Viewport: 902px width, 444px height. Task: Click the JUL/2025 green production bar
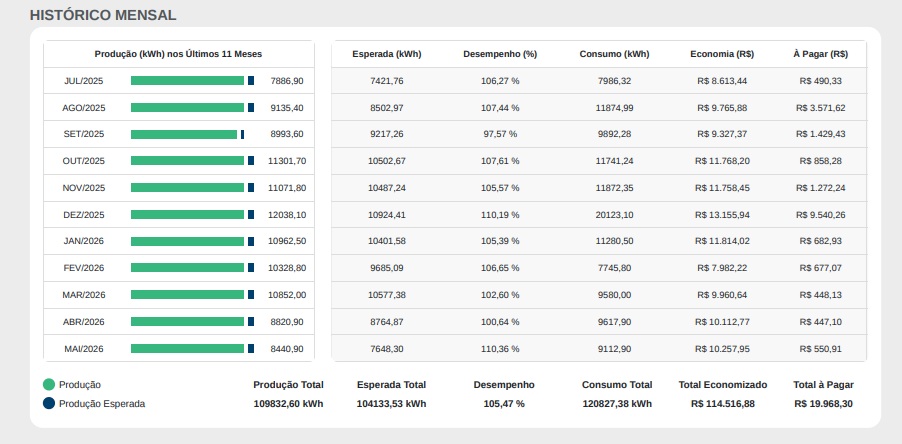click(x=188, y=81)
